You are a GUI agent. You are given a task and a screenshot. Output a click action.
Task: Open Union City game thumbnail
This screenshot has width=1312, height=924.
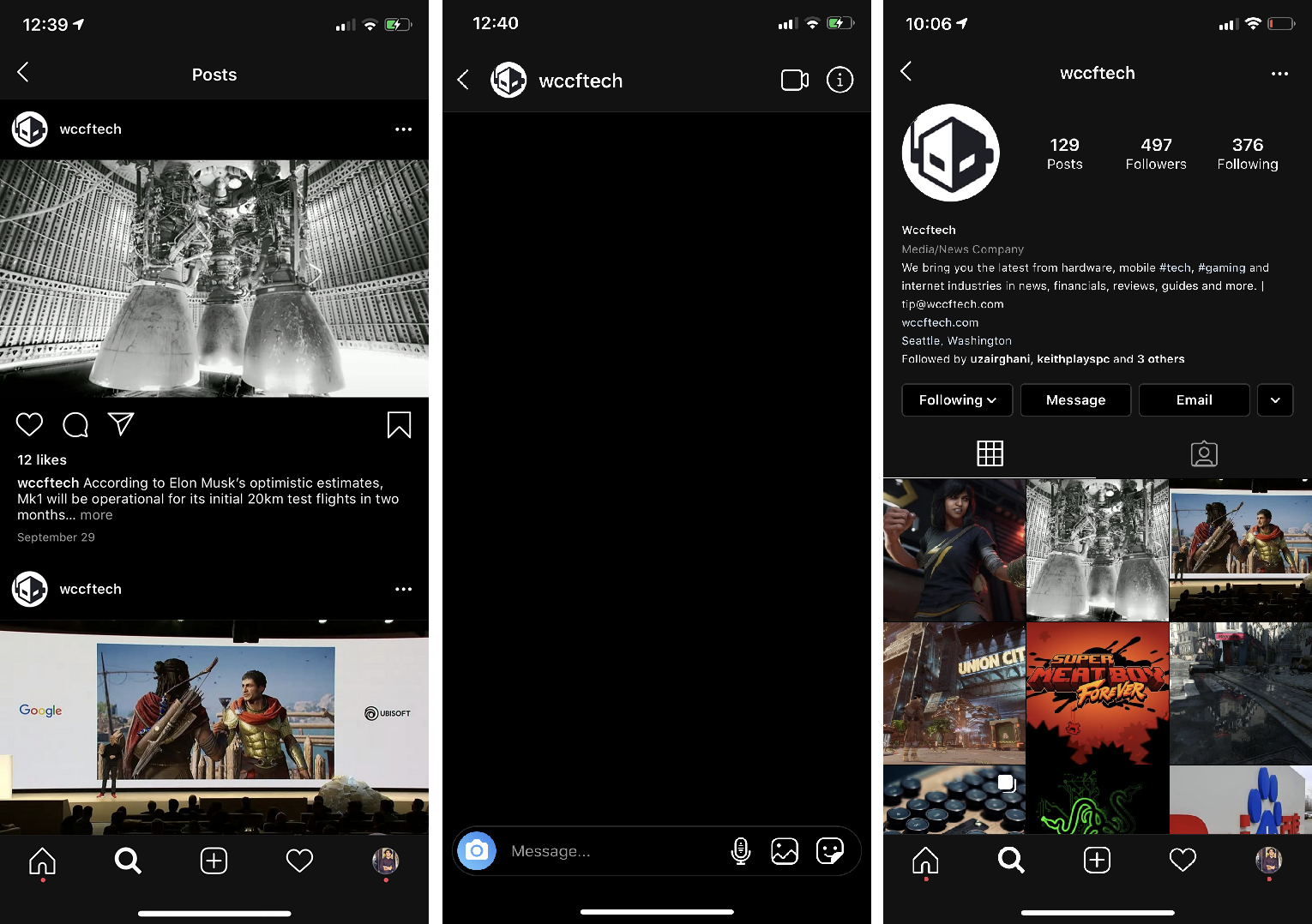(954, 693)
